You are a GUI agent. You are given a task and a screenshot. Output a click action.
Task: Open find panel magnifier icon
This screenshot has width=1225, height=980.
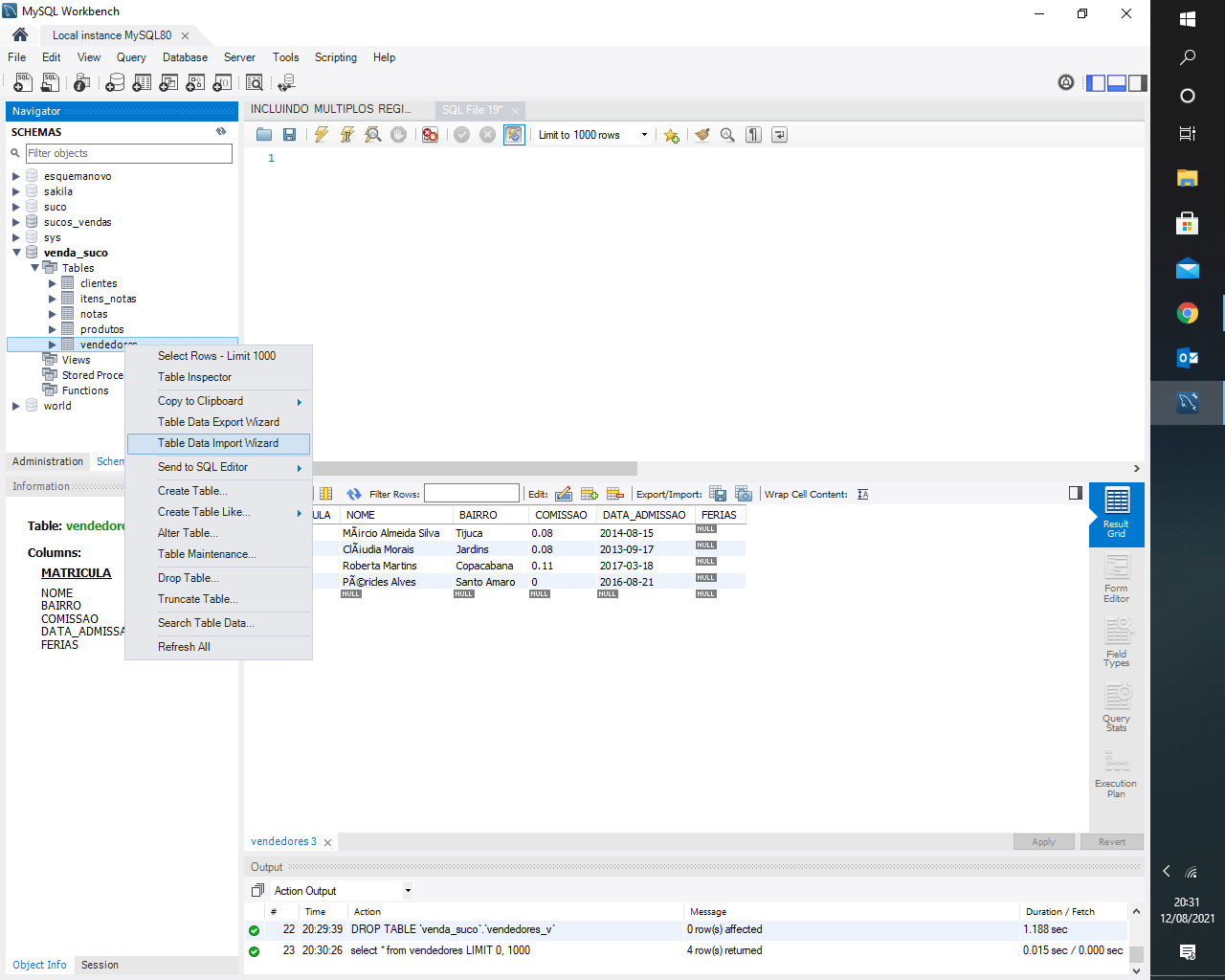[x=727, y=135]
